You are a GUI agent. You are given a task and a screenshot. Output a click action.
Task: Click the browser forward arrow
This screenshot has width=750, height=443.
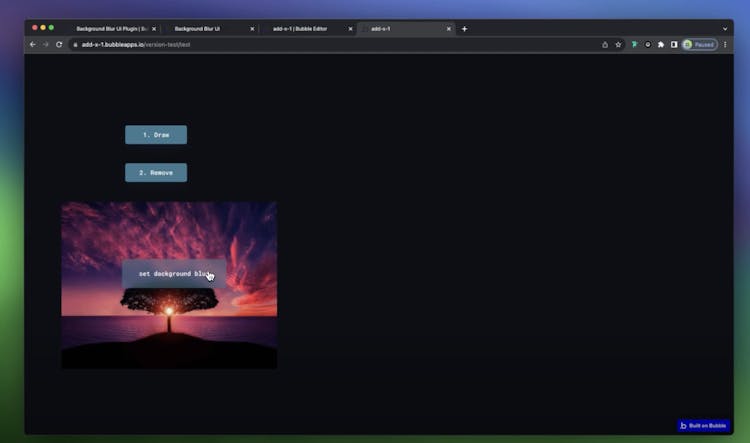tap(46, 44)
